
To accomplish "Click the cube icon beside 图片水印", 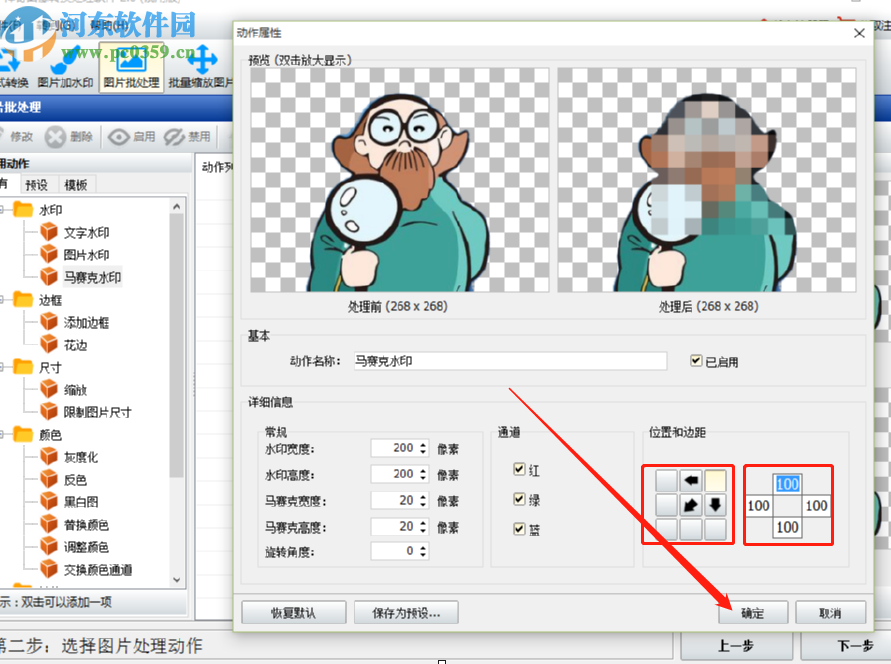I will (x=49, y=254).
